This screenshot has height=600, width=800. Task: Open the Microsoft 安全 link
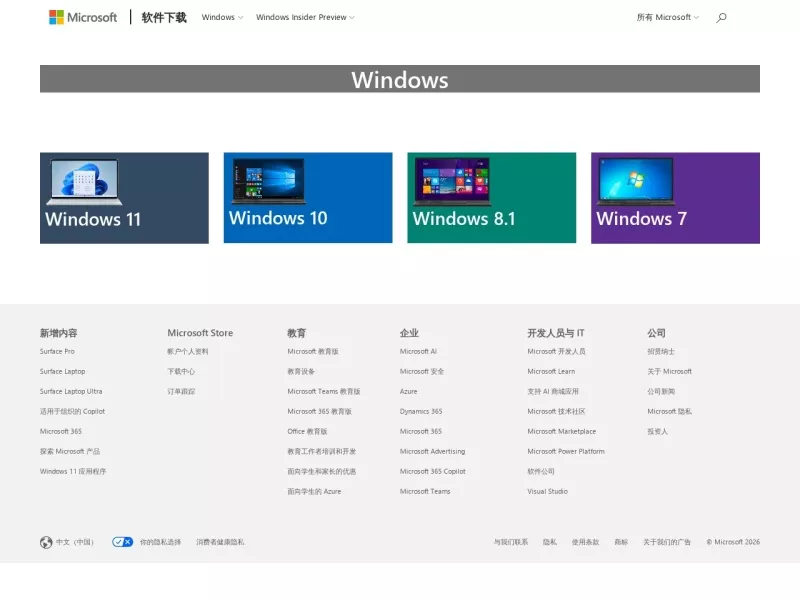pyautogui.click(x=422, y=371)
